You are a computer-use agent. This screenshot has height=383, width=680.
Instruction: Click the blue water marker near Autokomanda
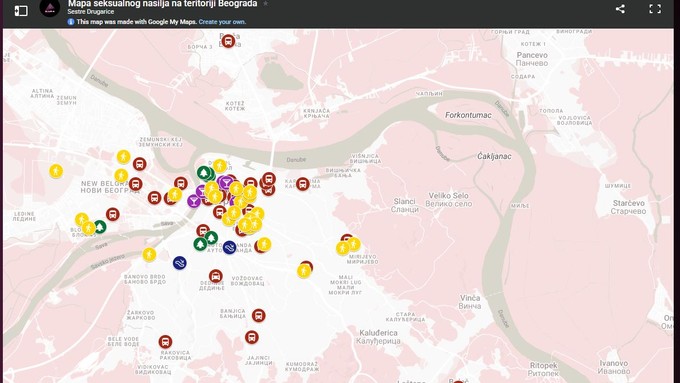229,248
